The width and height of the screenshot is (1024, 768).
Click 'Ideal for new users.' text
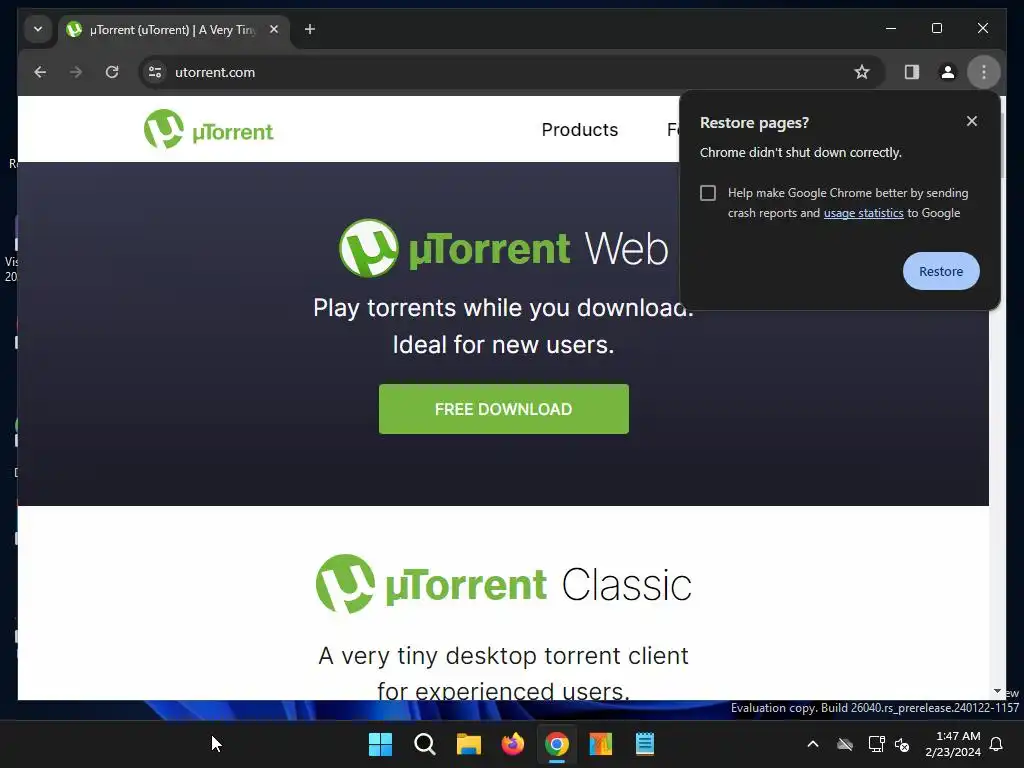[x=504, y=344]
